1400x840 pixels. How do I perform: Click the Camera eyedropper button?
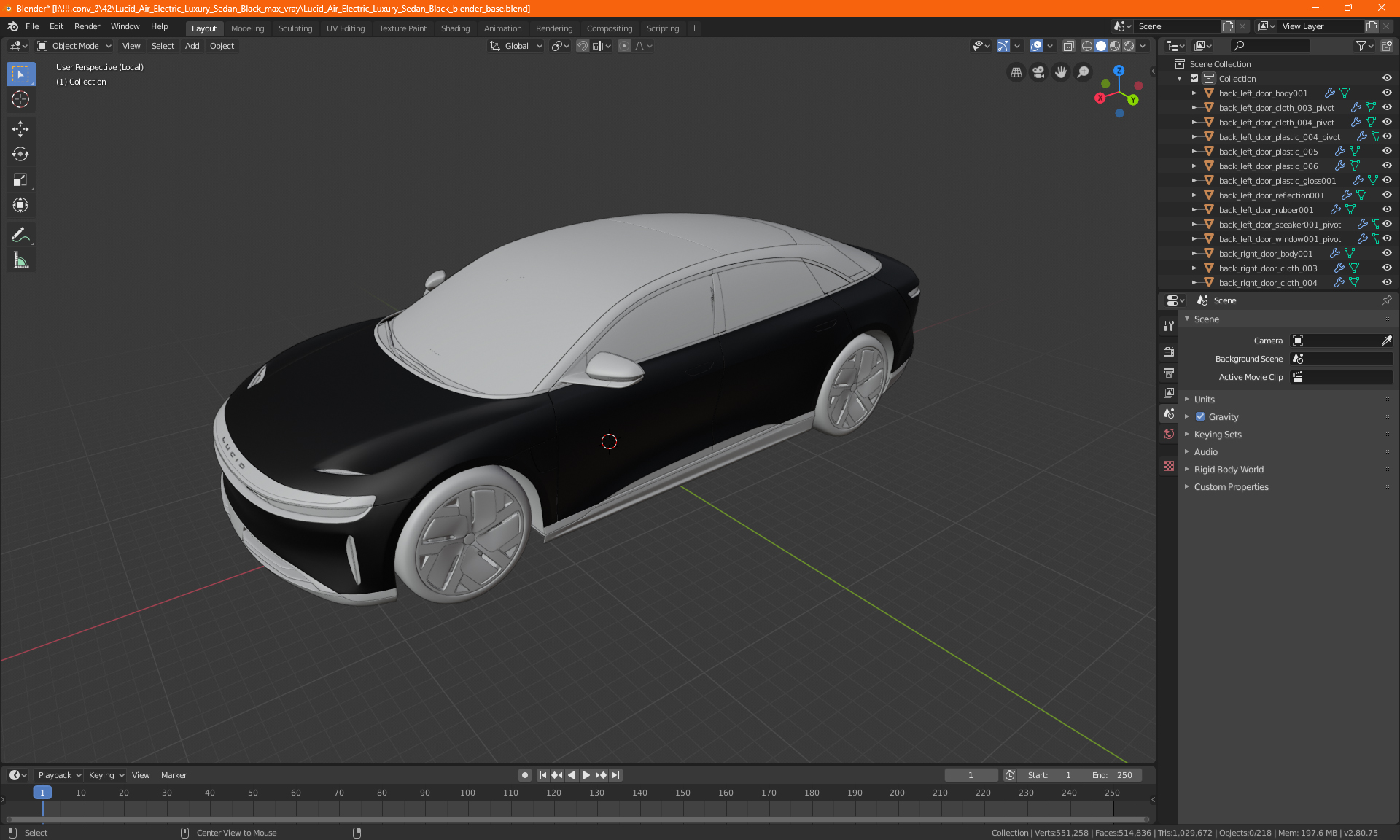tap(1386, 341)
